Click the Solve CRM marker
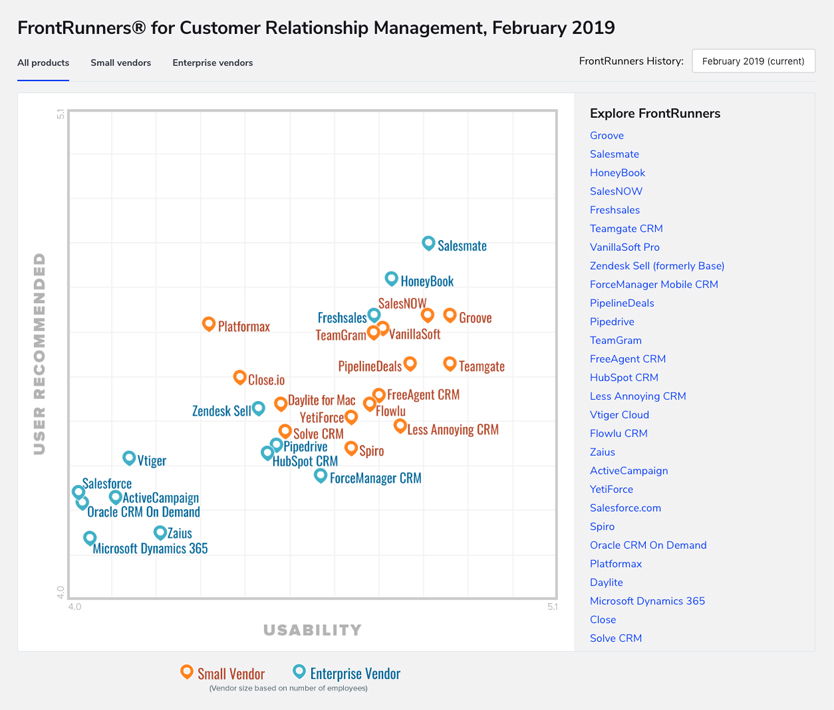This screenshot has height=710, width=834. point(285,431)
